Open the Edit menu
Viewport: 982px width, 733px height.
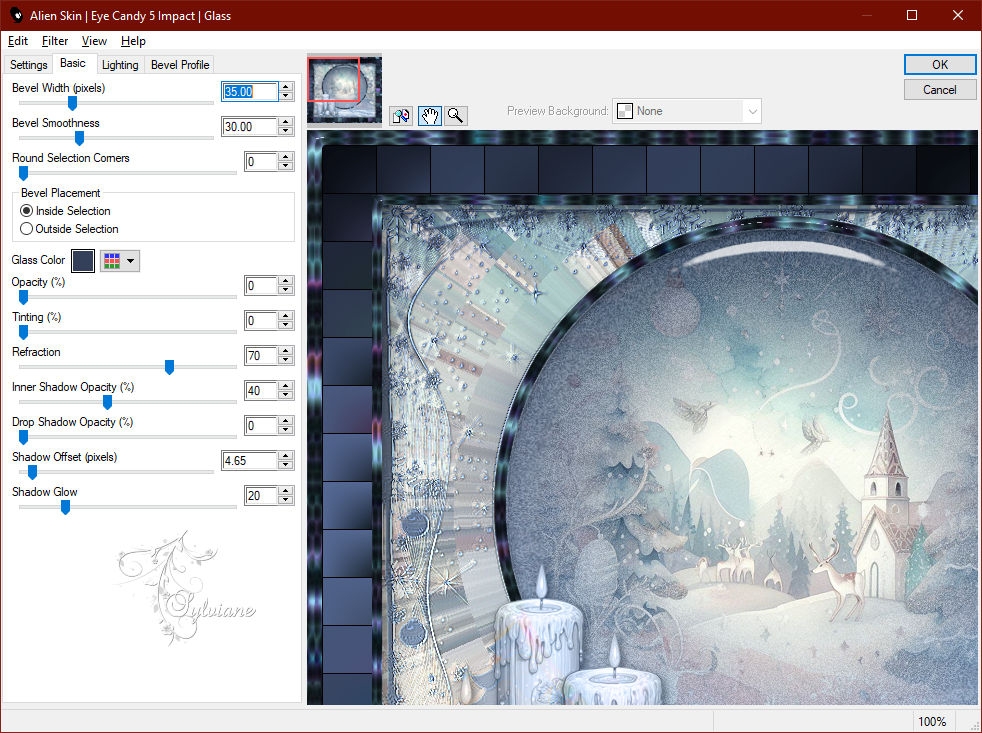tap(18, 41)
